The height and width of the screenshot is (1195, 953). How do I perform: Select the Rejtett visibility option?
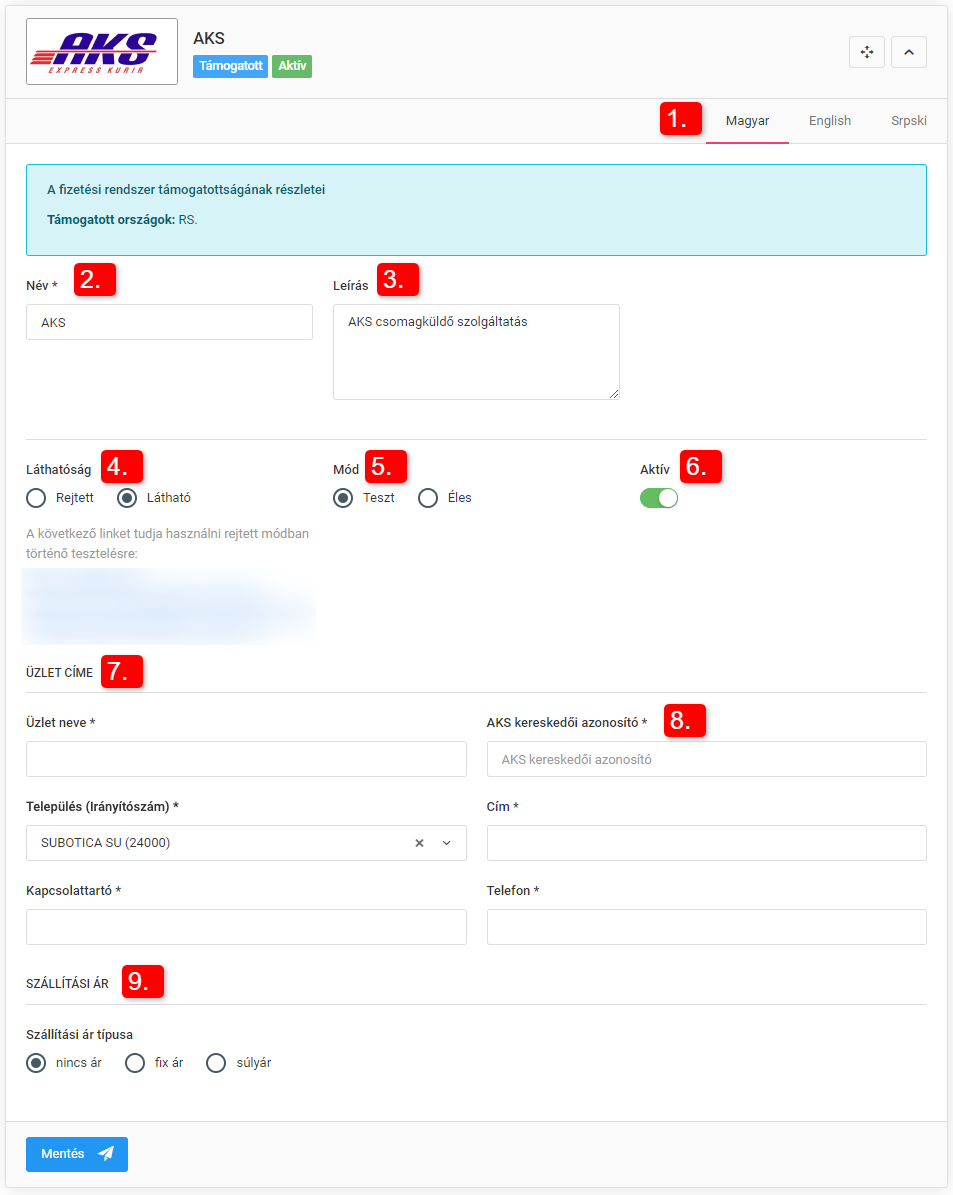click(36, 497)
